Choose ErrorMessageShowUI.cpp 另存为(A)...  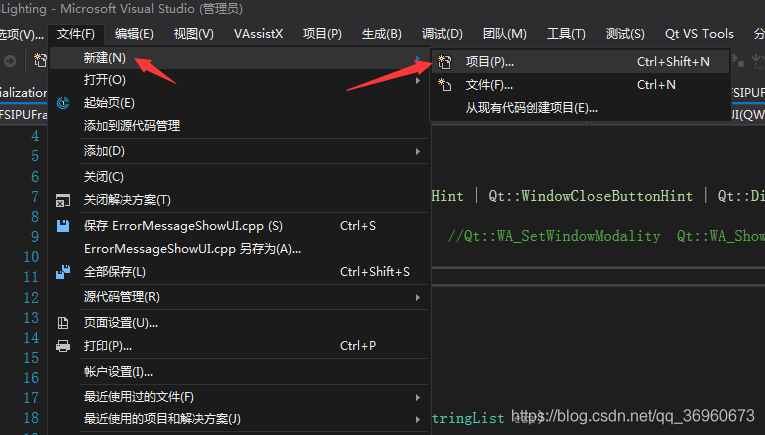(x=239, y=249)
